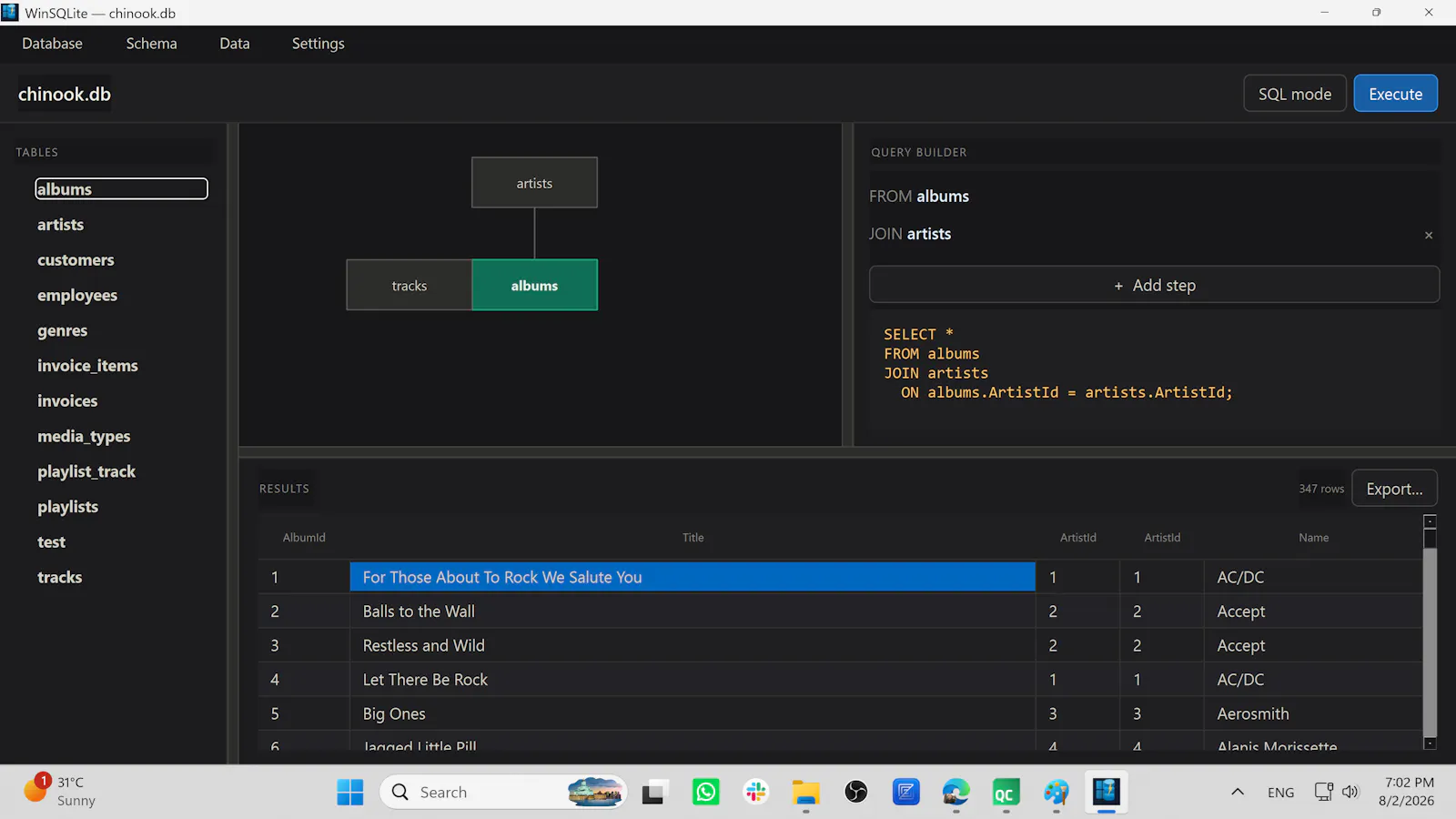
Task: Remove the JOIN artists step
Action: [1429, 235]
